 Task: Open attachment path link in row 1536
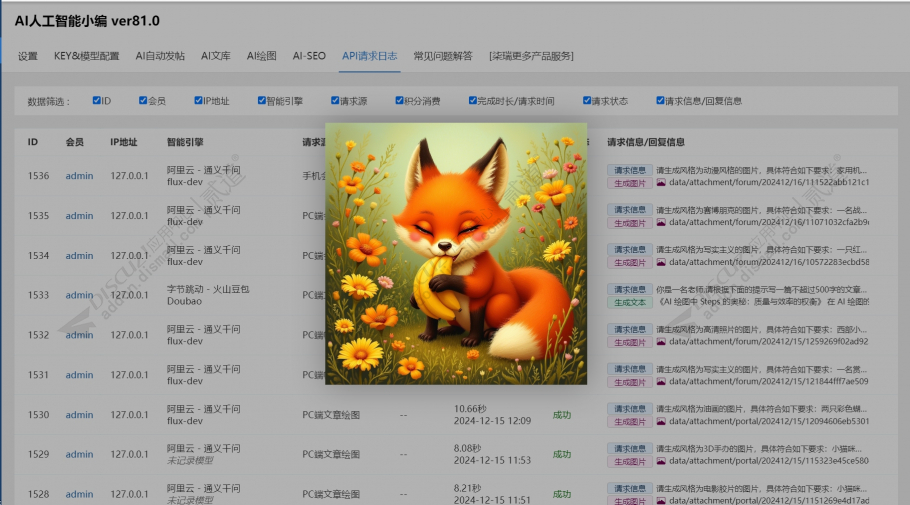coord(769,182)
